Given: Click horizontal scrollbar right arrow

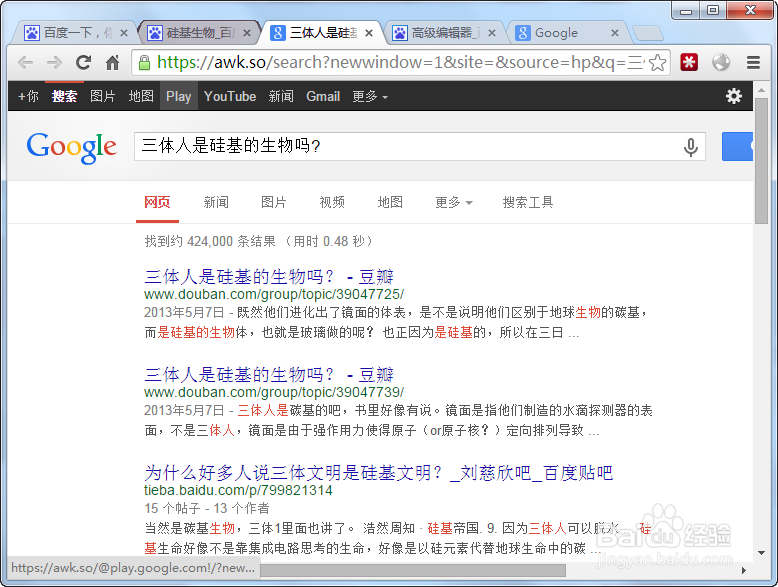Looking at the screenshot, I should (743, 571).
